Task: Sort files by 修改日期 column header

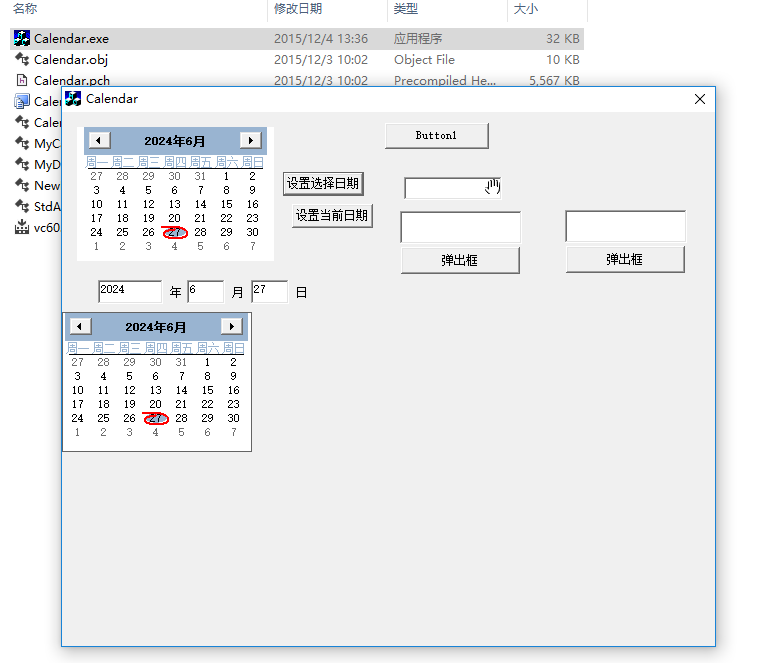Action: coord(297,9)
